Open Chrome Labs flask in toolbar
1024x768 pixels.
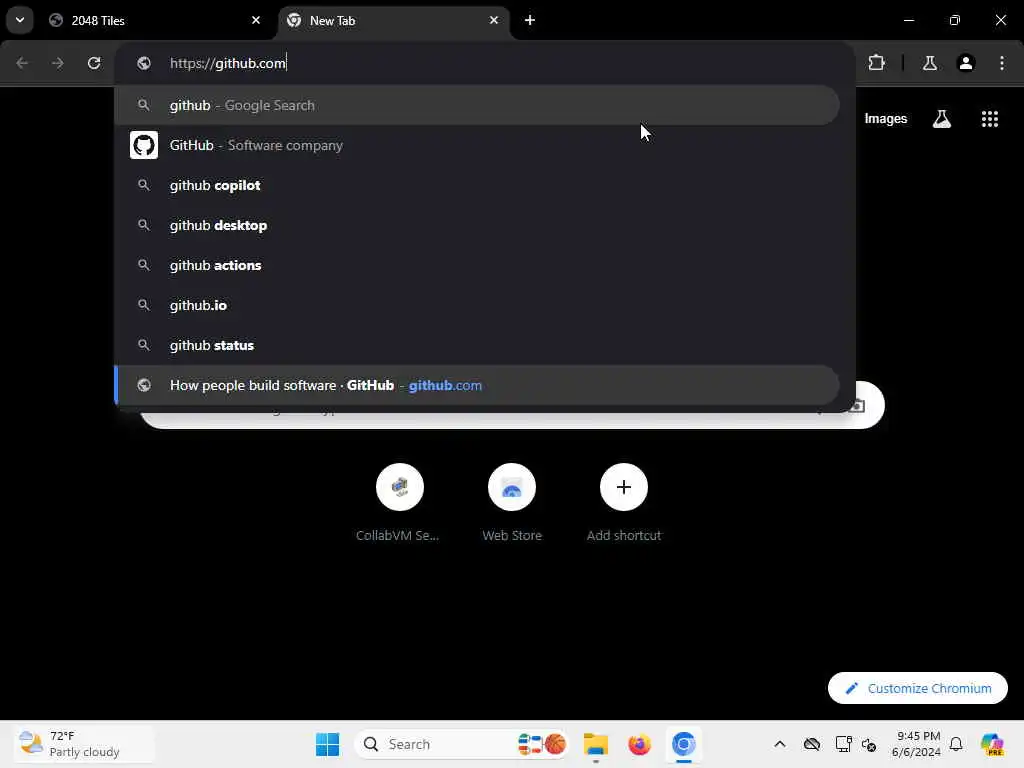(929, 63)
